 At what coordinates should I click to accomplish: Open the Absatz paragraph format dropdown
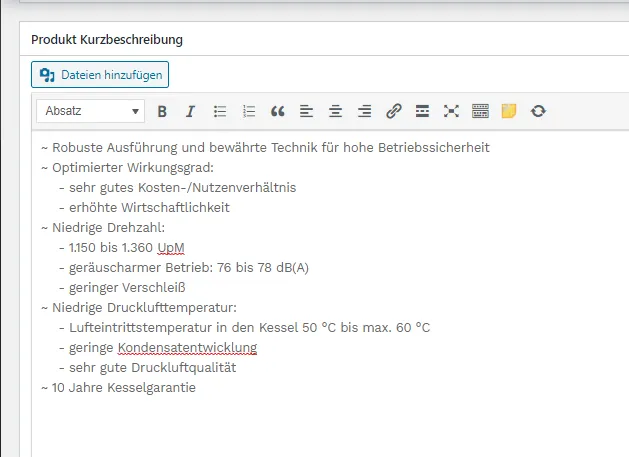tap(91, 111)
